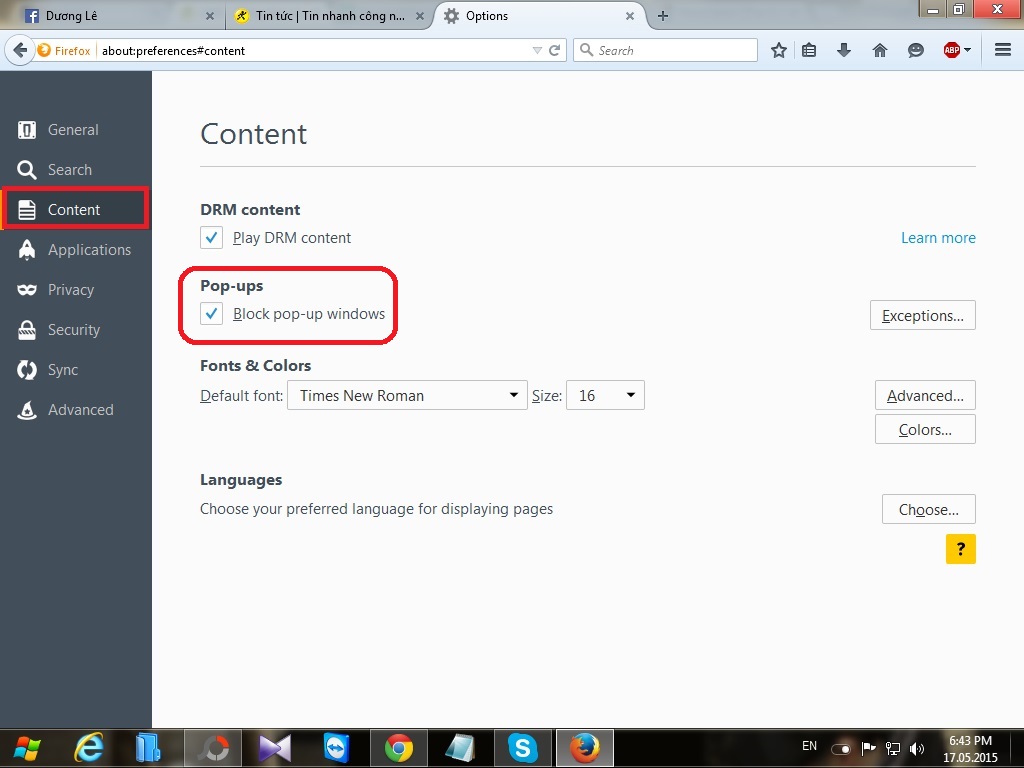Open the Security preferences section
Image resolution: width=1024 pixels, height=768 pixels.
[x=73, y=330]
